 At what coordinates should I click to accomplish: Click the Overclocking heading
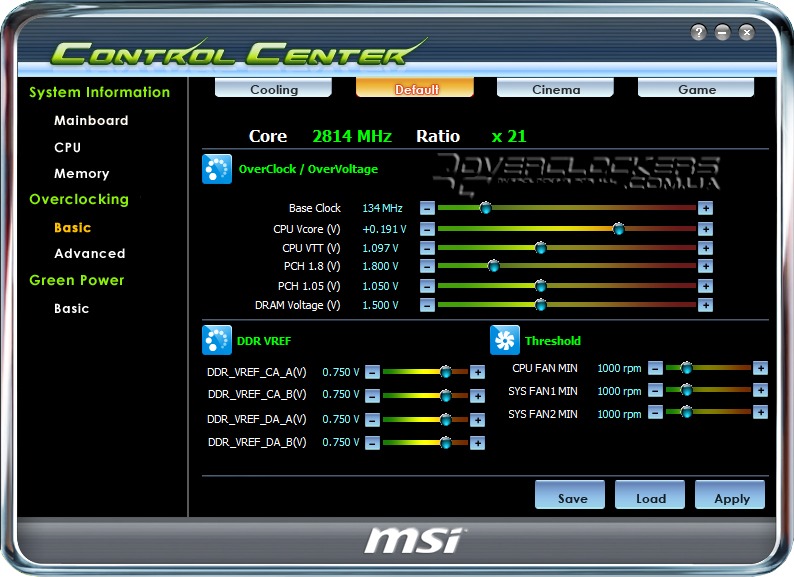pyautogui.click(x=79, y=200)
